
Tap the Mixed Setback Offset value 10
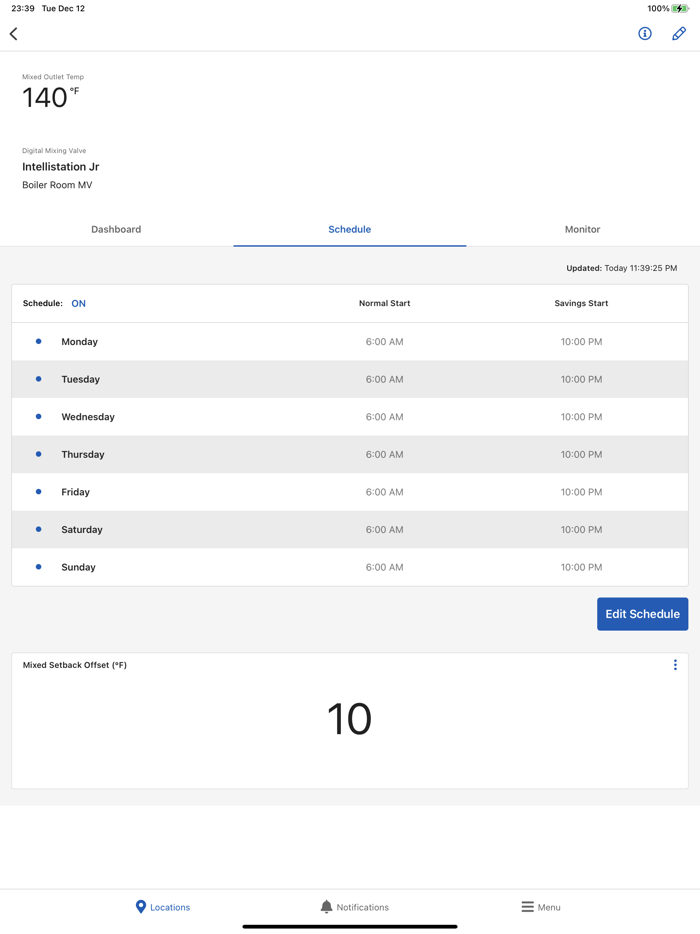point(350,719)
